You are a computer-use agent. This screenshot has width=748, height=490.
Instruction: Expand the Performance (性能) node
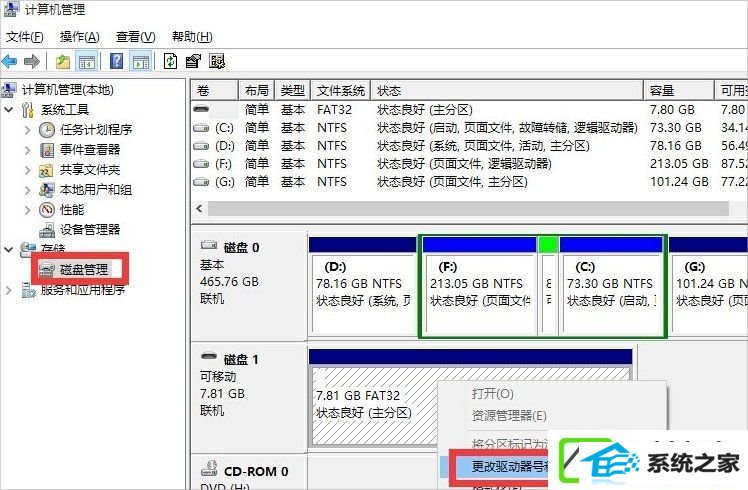click(28, 210)
